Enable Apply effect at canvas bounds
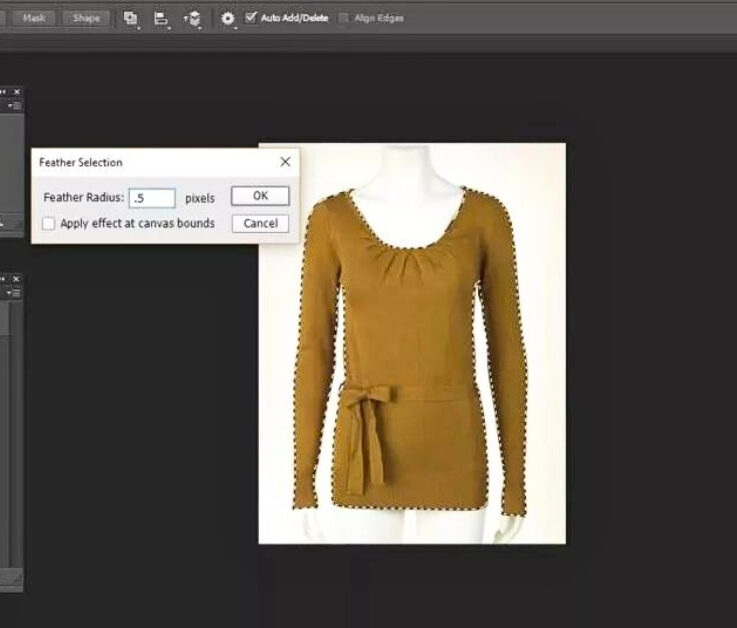 [48, 223]
